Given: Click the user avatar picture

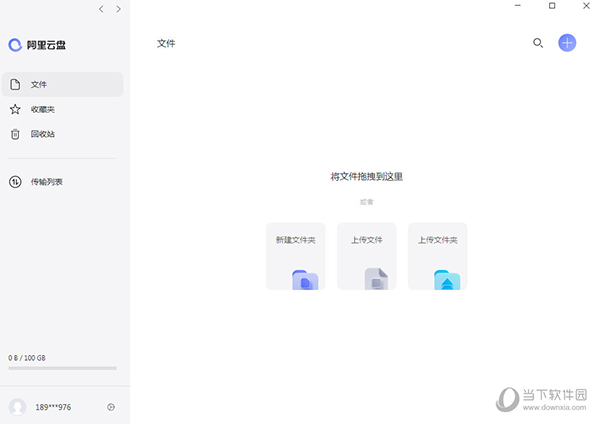Looking at the screenshot, I should click(17, 407).
